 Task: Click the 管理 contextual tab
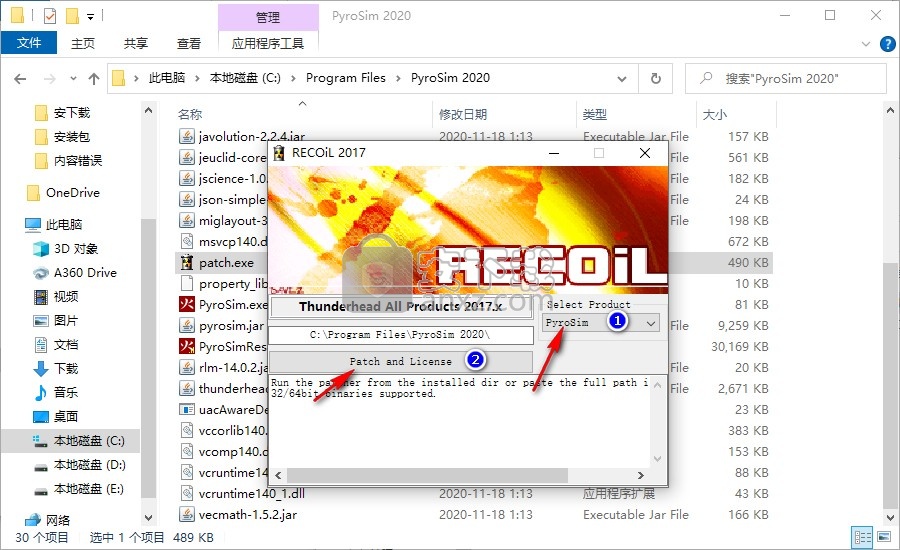pos(268,17)
